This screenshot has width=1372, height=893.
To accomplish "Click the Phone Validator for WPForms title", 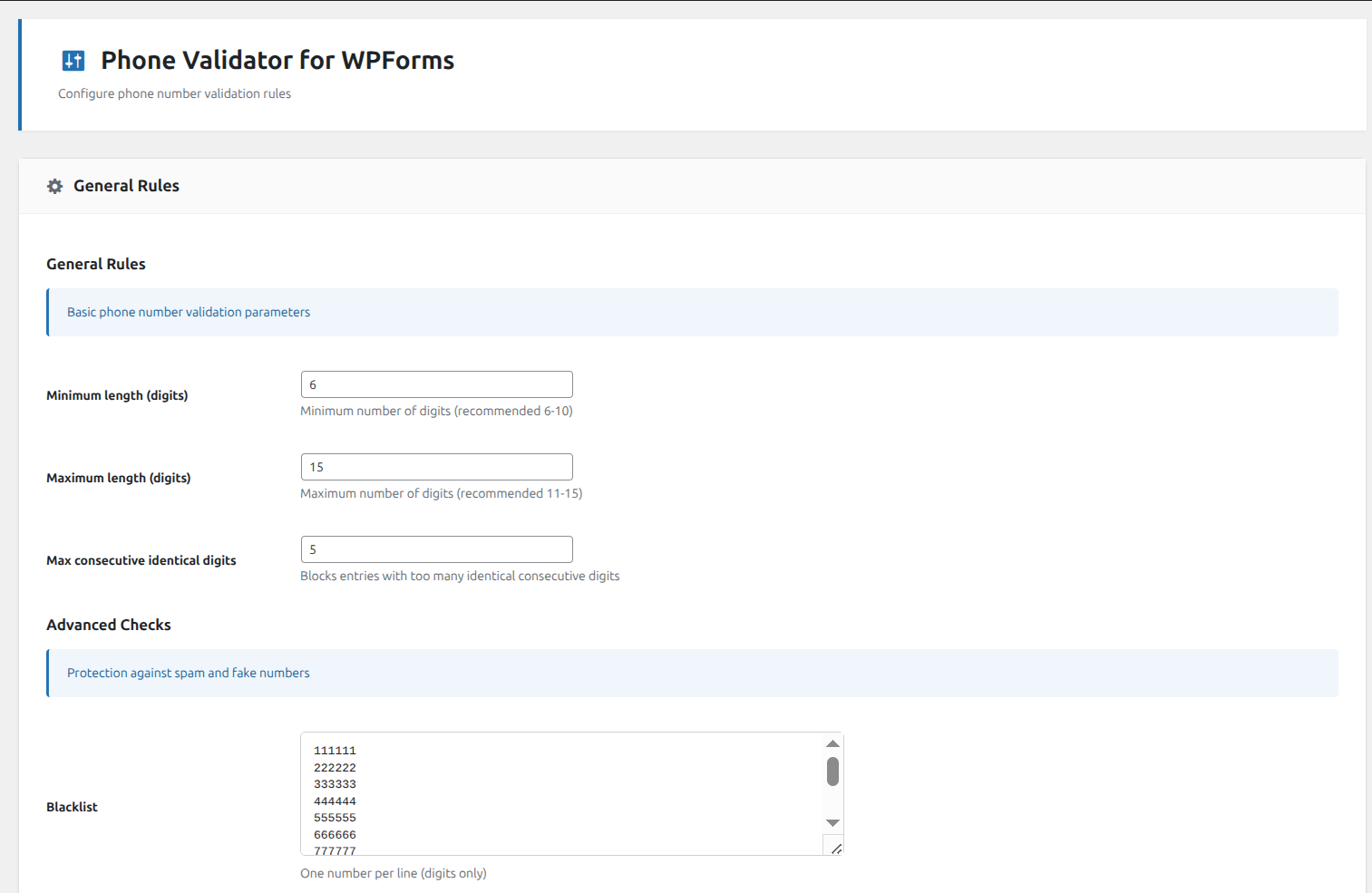I will click(277, 60).
